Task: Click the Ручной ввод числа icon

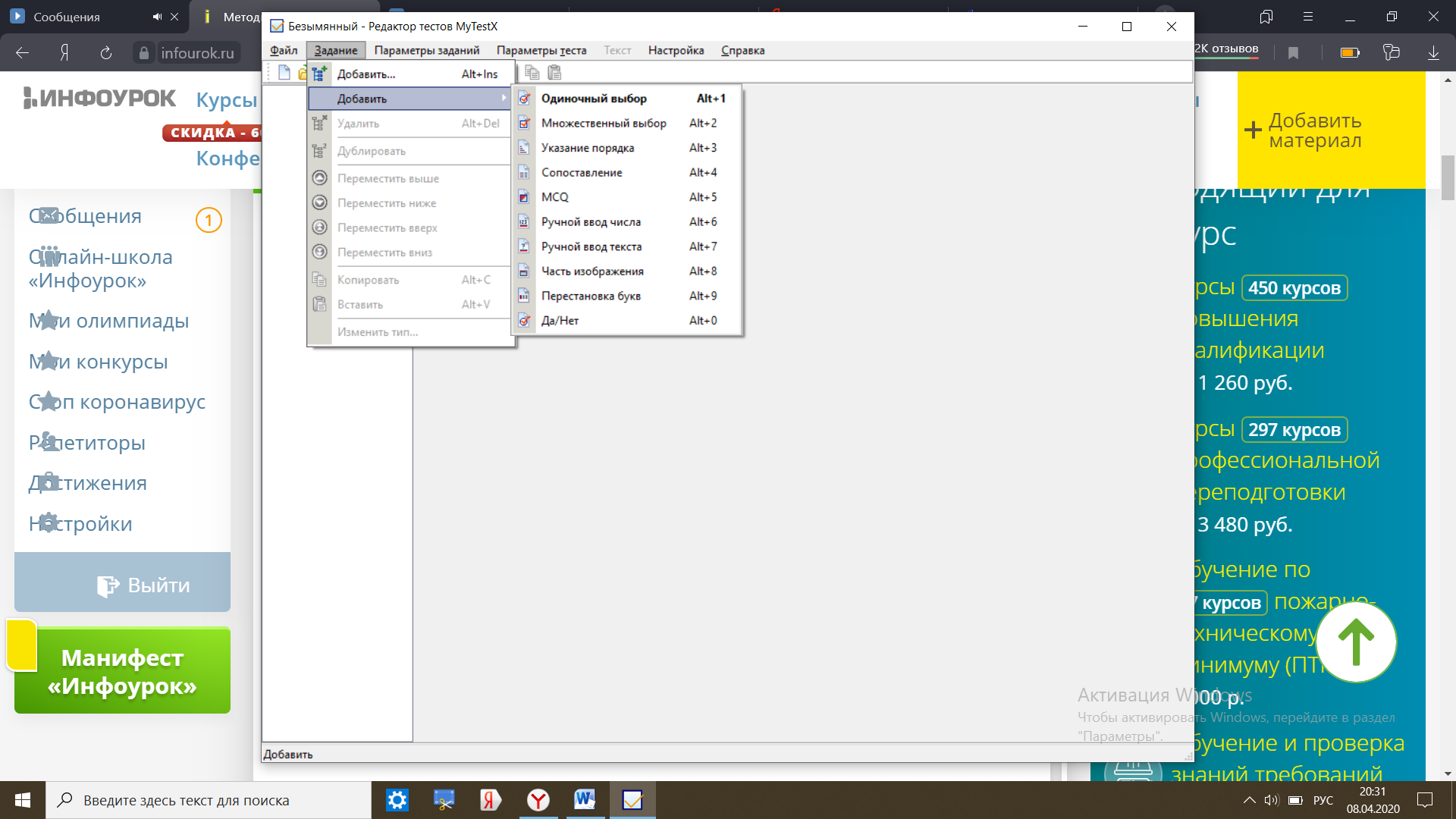Action: [524, 221]
